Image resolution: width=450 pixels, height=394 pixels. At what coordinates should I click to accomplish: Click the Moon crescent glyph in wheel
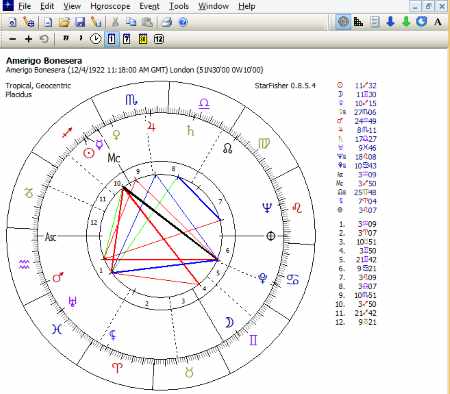coord(229,322)
